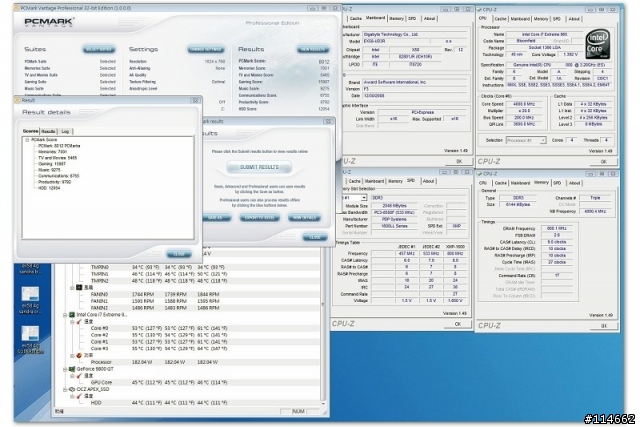Click hardware monitor scrollbar down arrow

pos(323,403)
